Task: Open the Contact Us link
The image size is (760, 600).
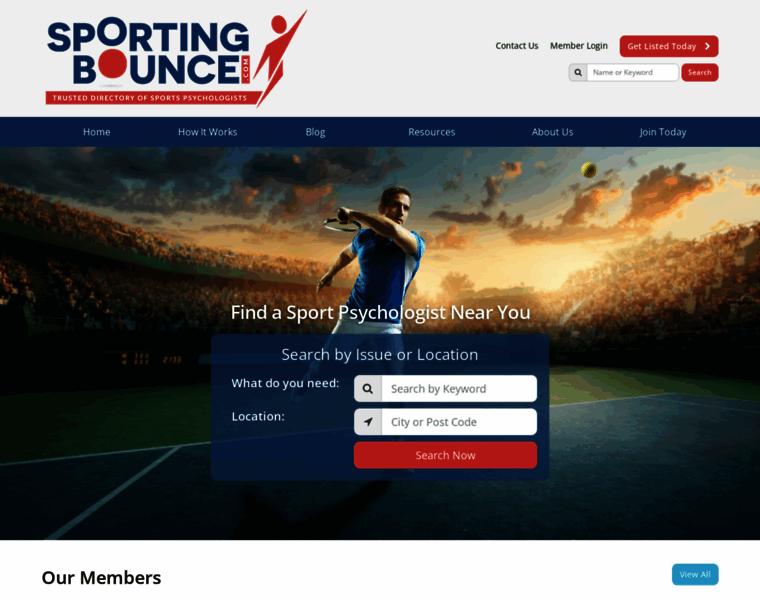Action: click(517, 46)
